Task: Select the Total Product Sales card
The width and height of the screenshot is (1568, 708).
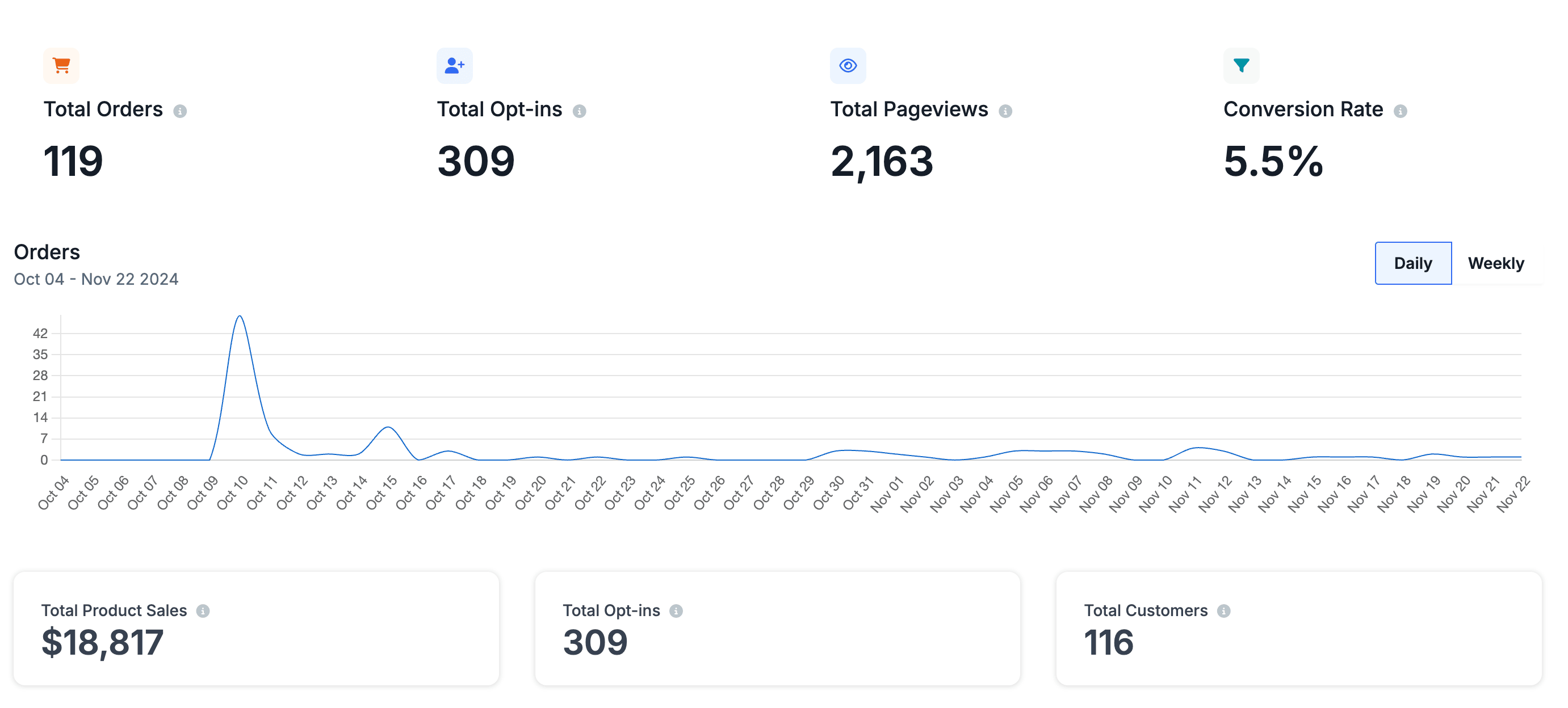Action: (x=256, y=627)
